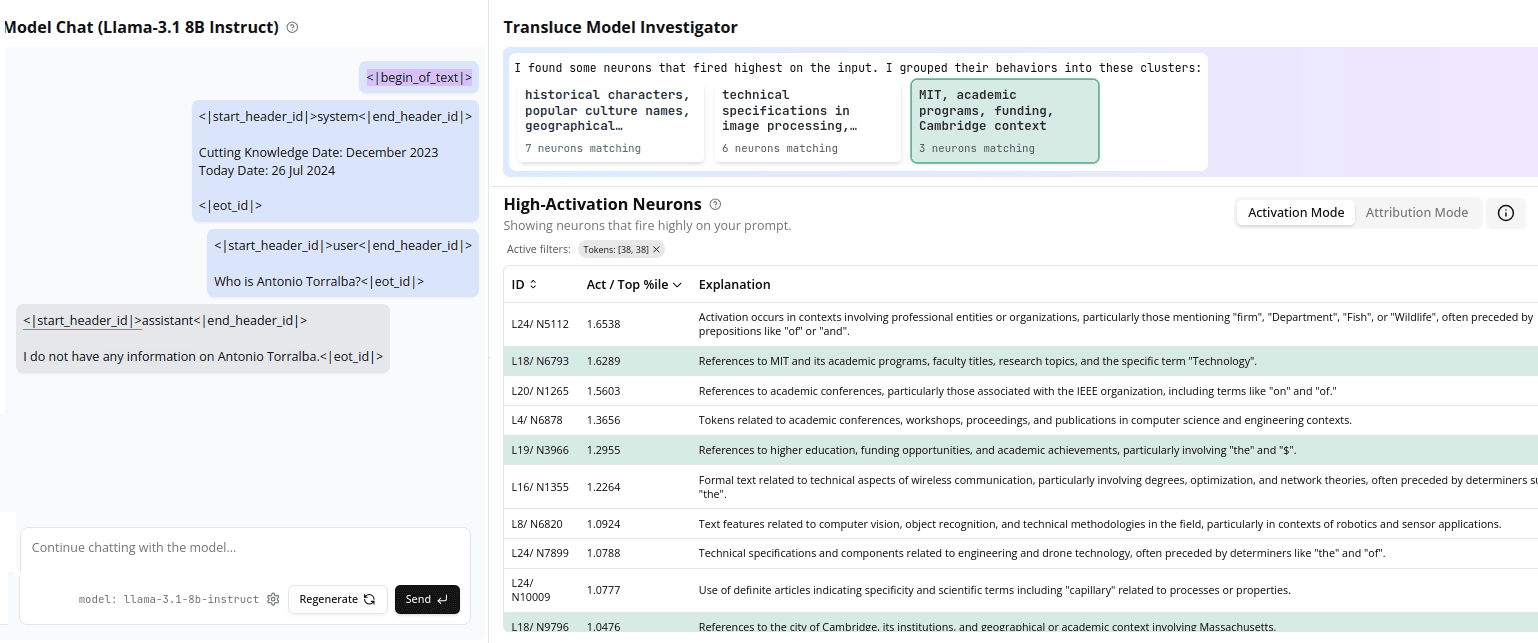Click the Send button
Screen dimensions: 1538x643
[x=427, y=599]
